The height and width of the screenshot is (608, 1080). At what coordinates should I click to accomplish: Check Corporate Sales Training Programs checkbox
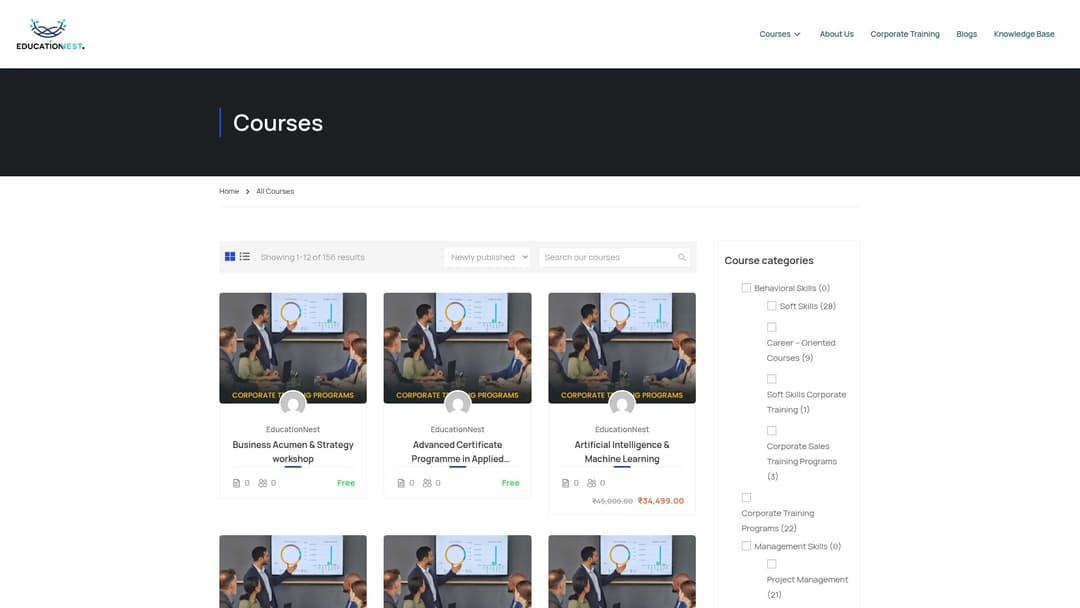click(x=771, y=430)
